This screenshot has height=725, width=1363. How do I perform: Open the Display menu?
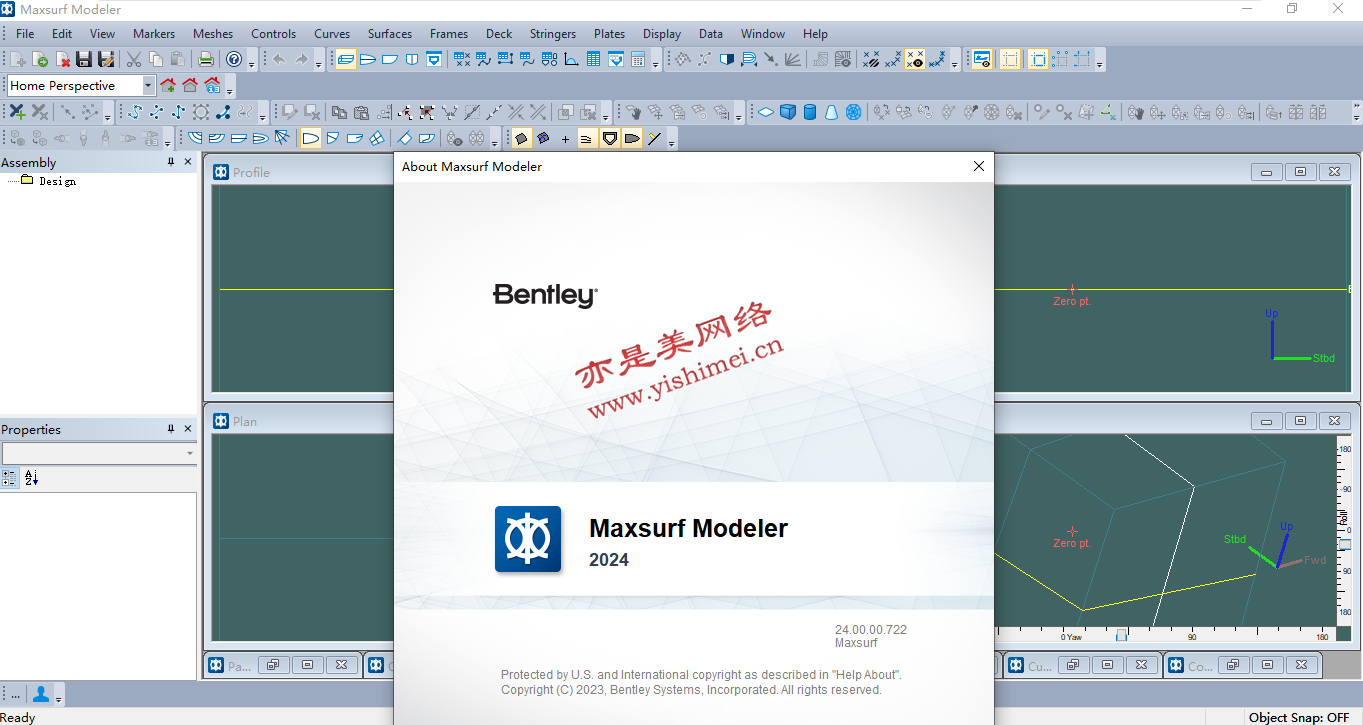(x=661, y=33)
